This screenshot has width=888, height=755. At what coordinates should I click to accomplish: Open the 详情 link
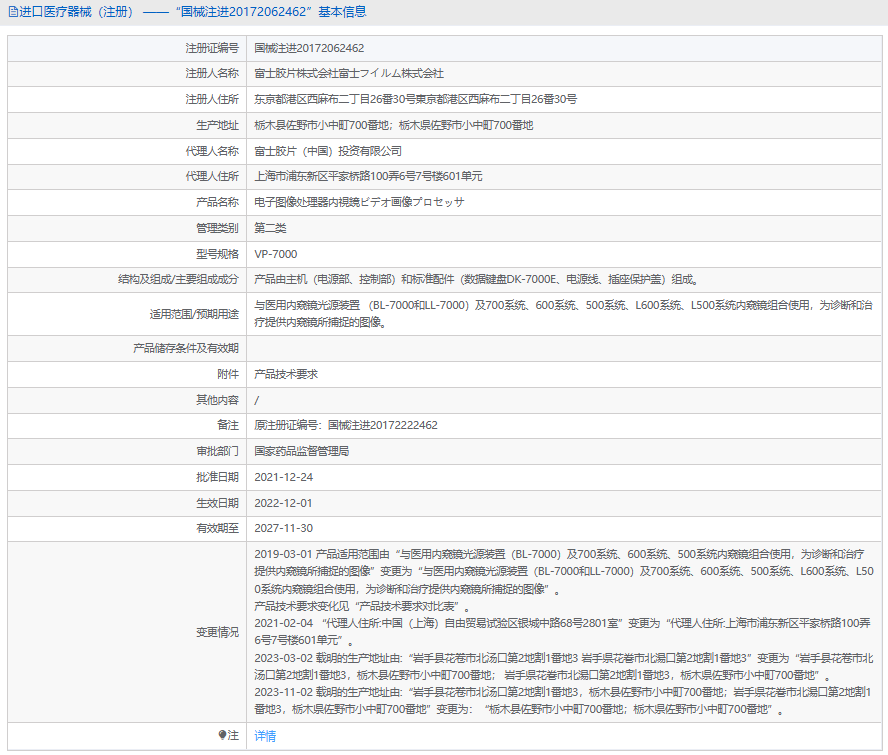265,736
